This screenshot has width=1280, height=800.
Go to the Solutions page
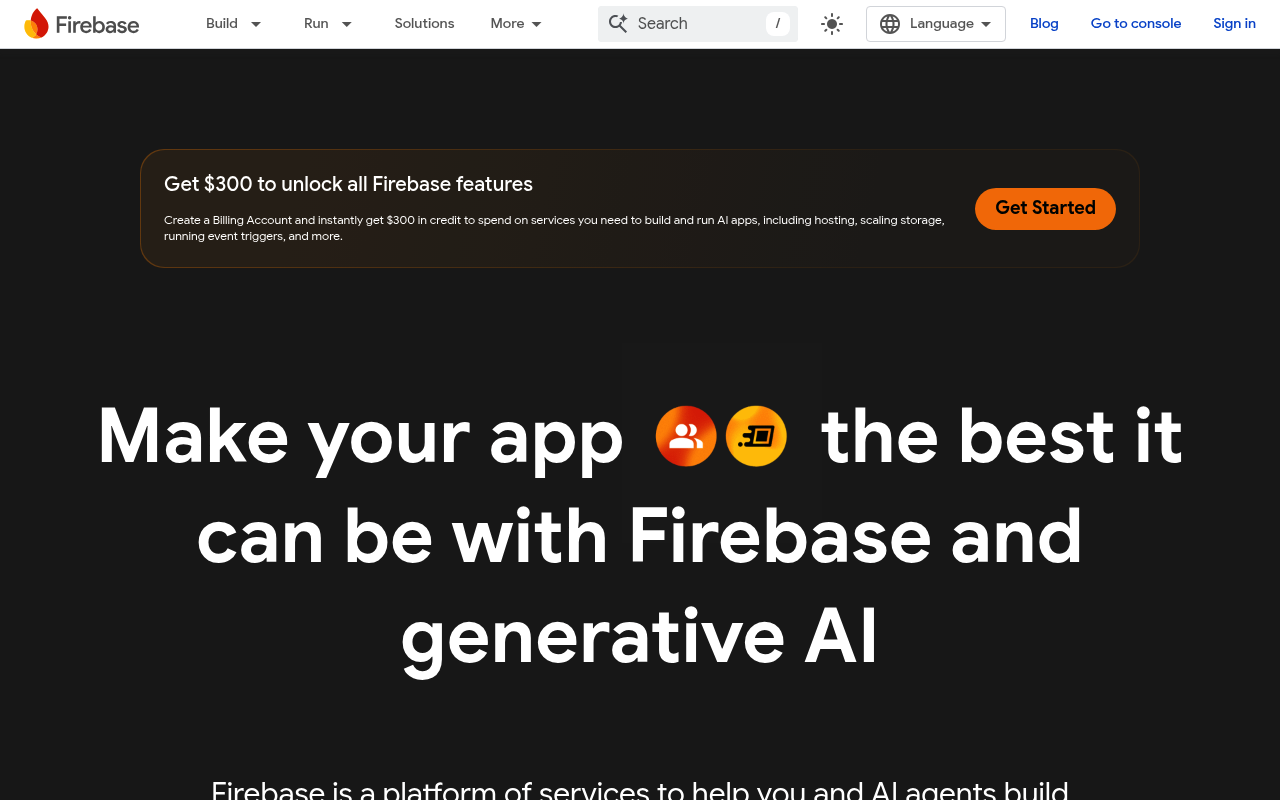point(424,23)
